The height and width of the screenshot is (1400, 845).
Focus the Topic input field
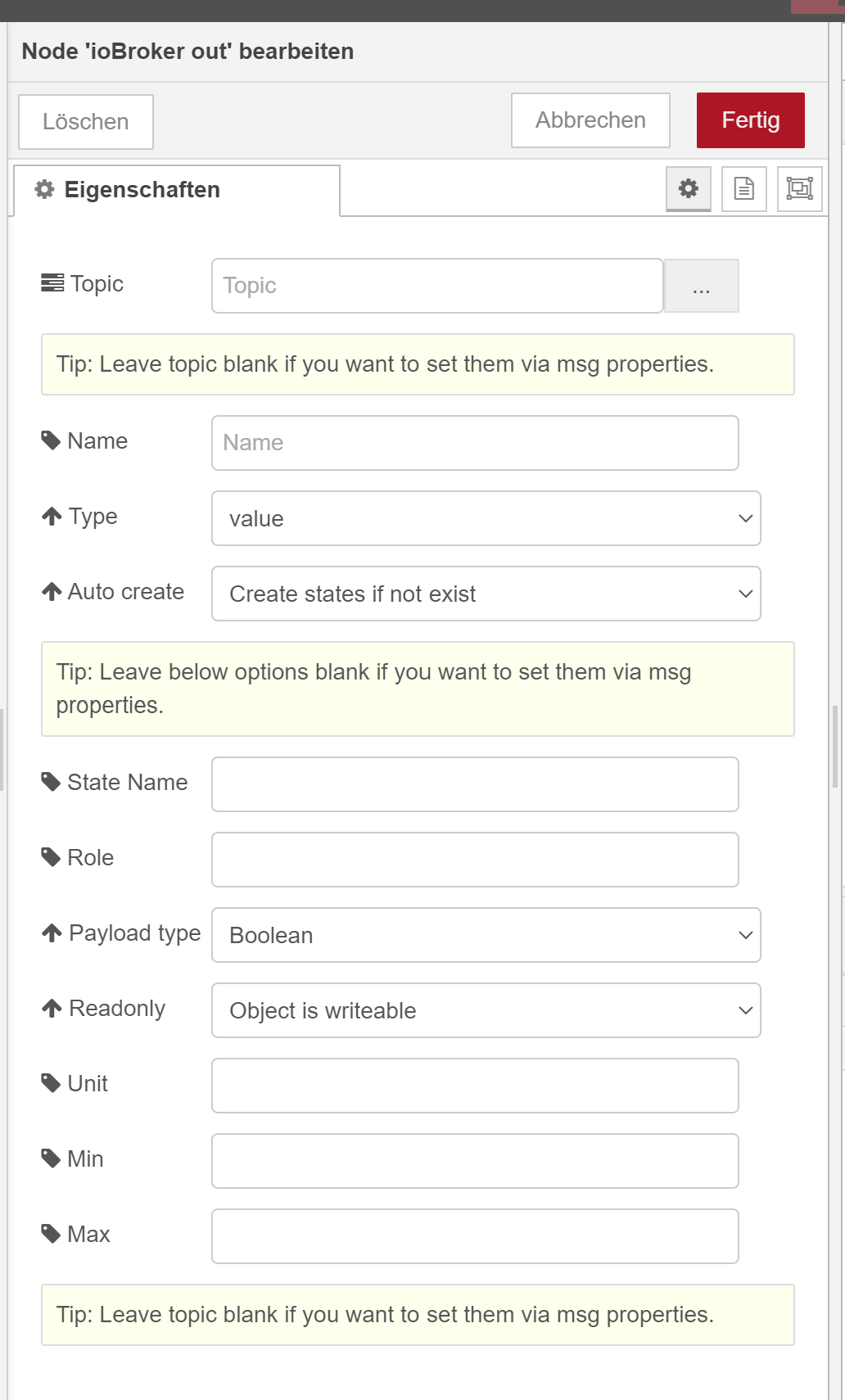click(437, 286)
